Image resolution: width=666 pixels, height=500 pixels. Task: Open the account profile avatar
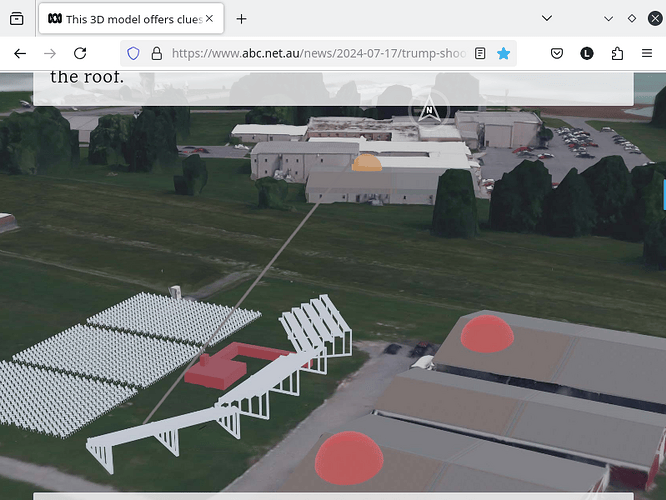point(587,53)
